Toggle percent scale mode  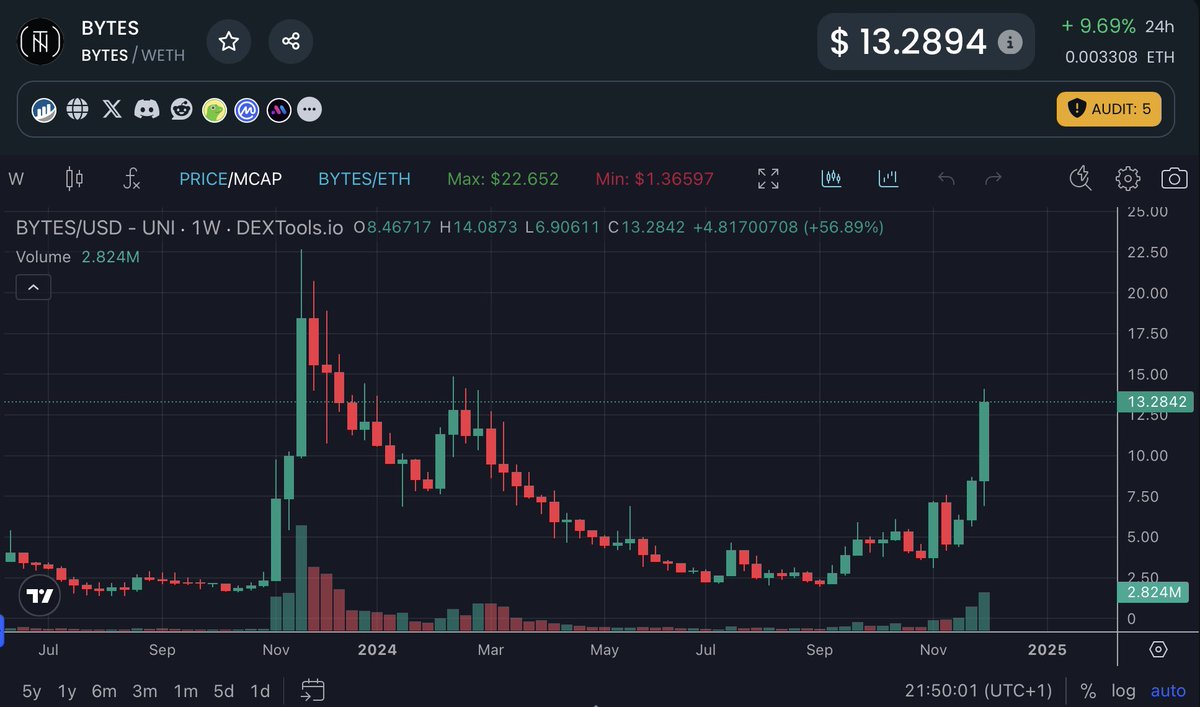[x=1088, y=690]
